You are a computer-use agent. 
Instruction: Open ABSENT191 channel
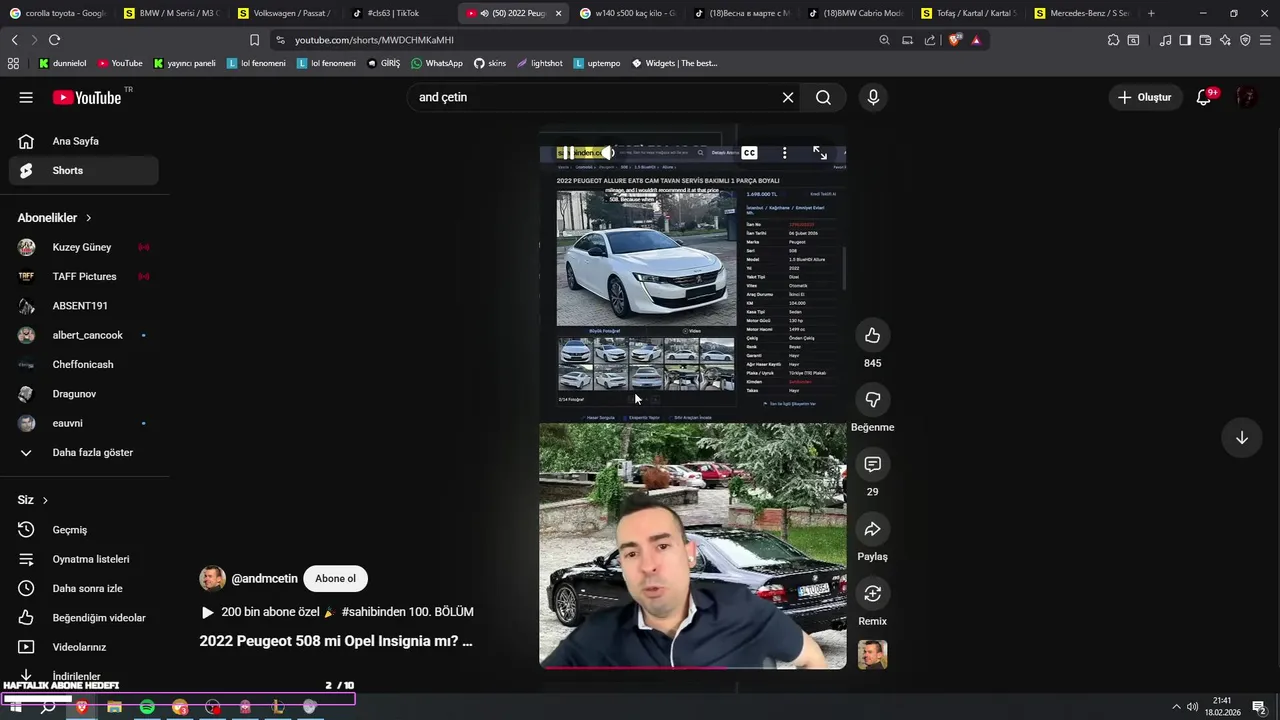pos(84,306)
